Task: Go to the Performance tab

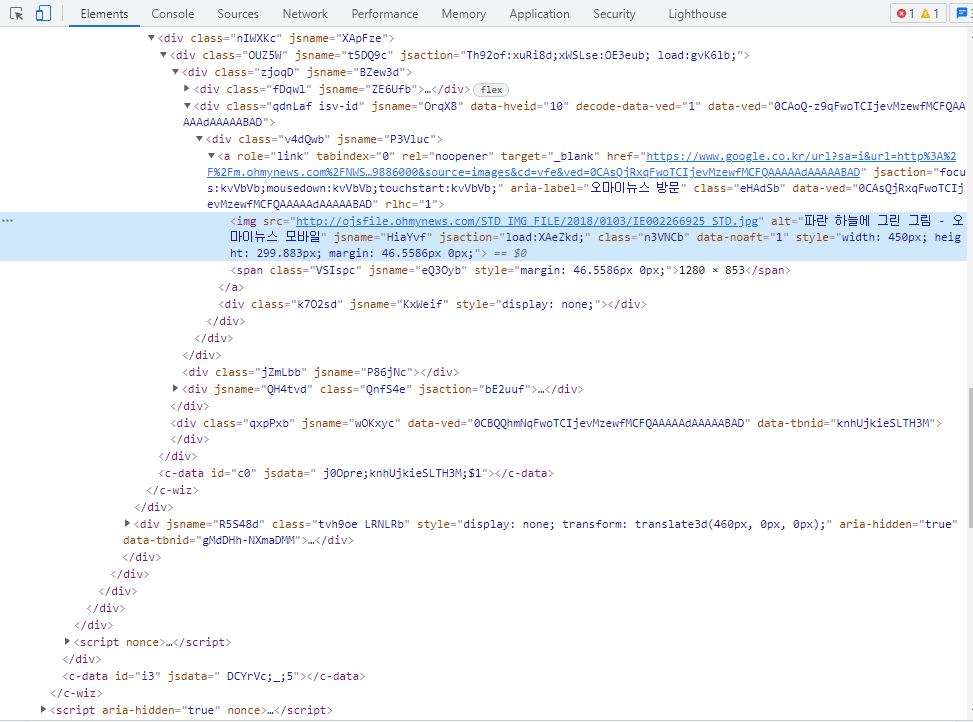Action: point(385,14)
